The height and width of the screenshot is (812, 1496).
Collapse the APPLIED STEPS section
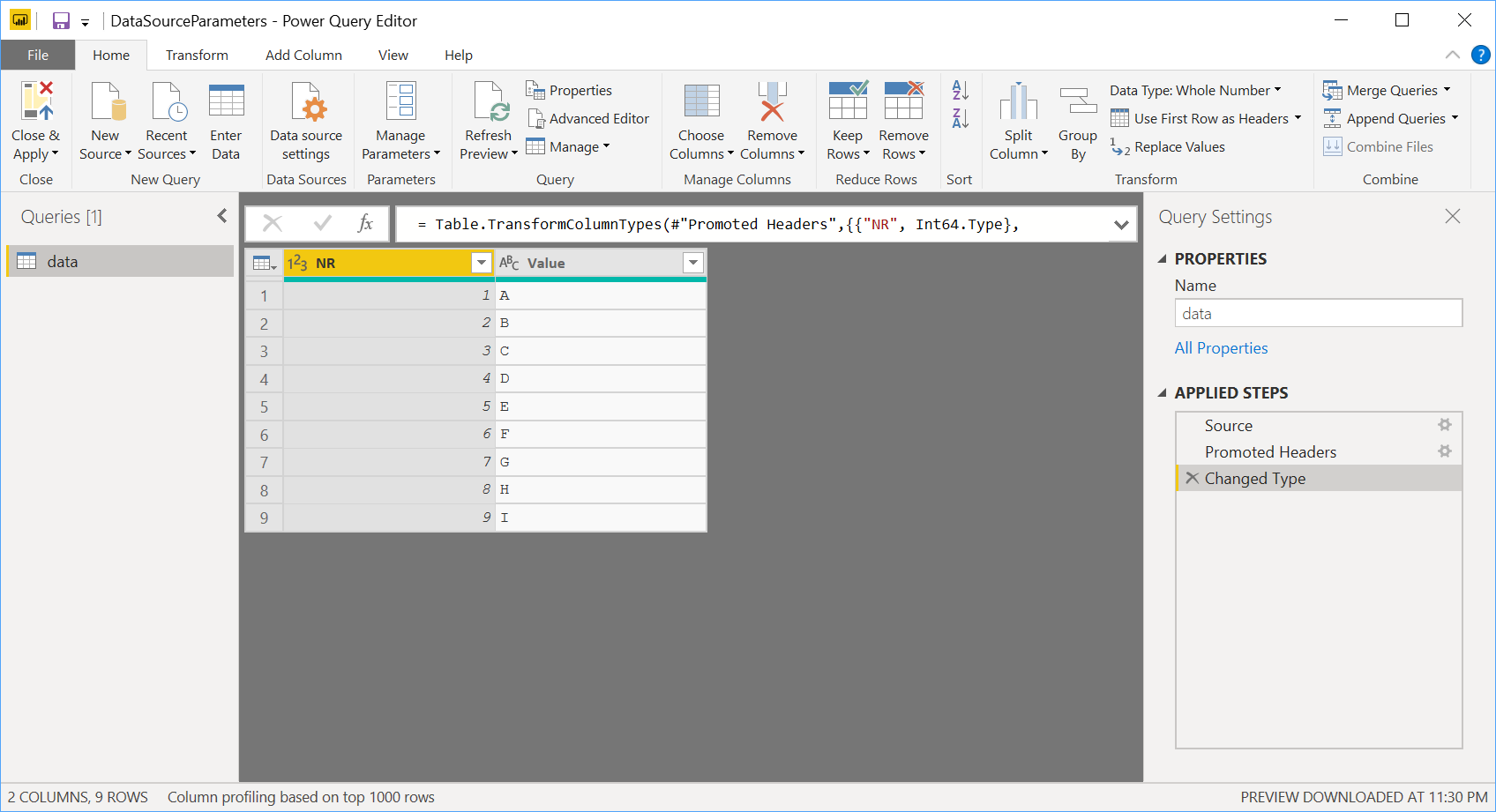coord(1162,393)
